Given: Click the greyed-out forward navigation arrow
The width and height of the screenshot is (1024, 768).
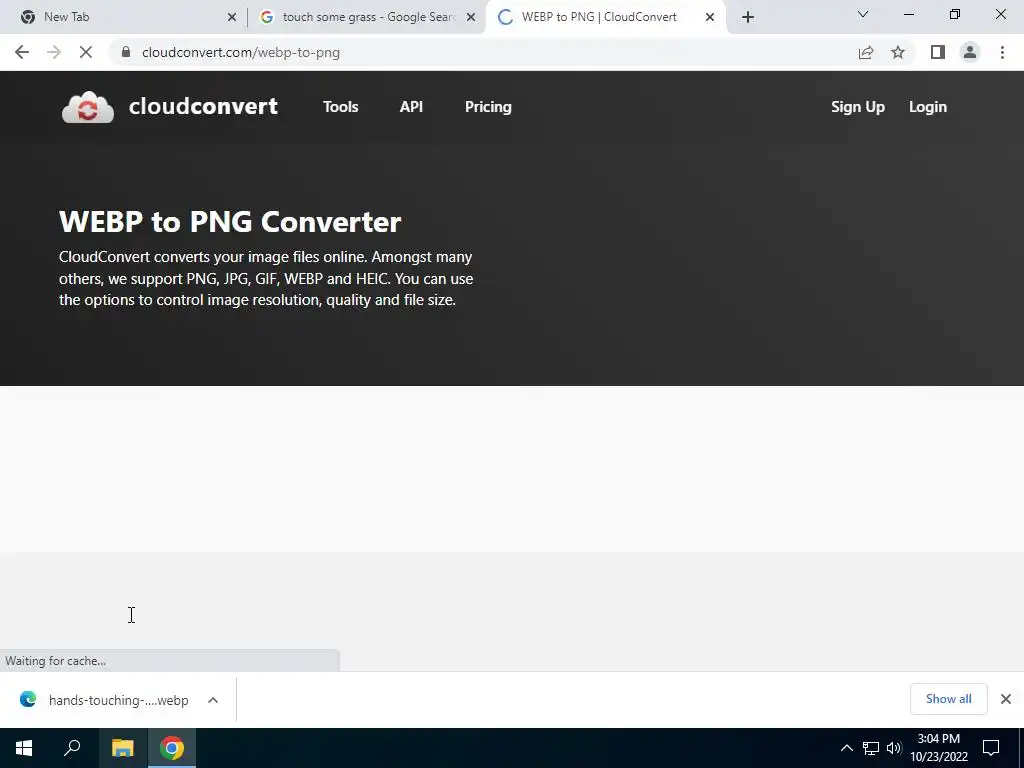Looking at the screenshot, I should tap(54, 52).
